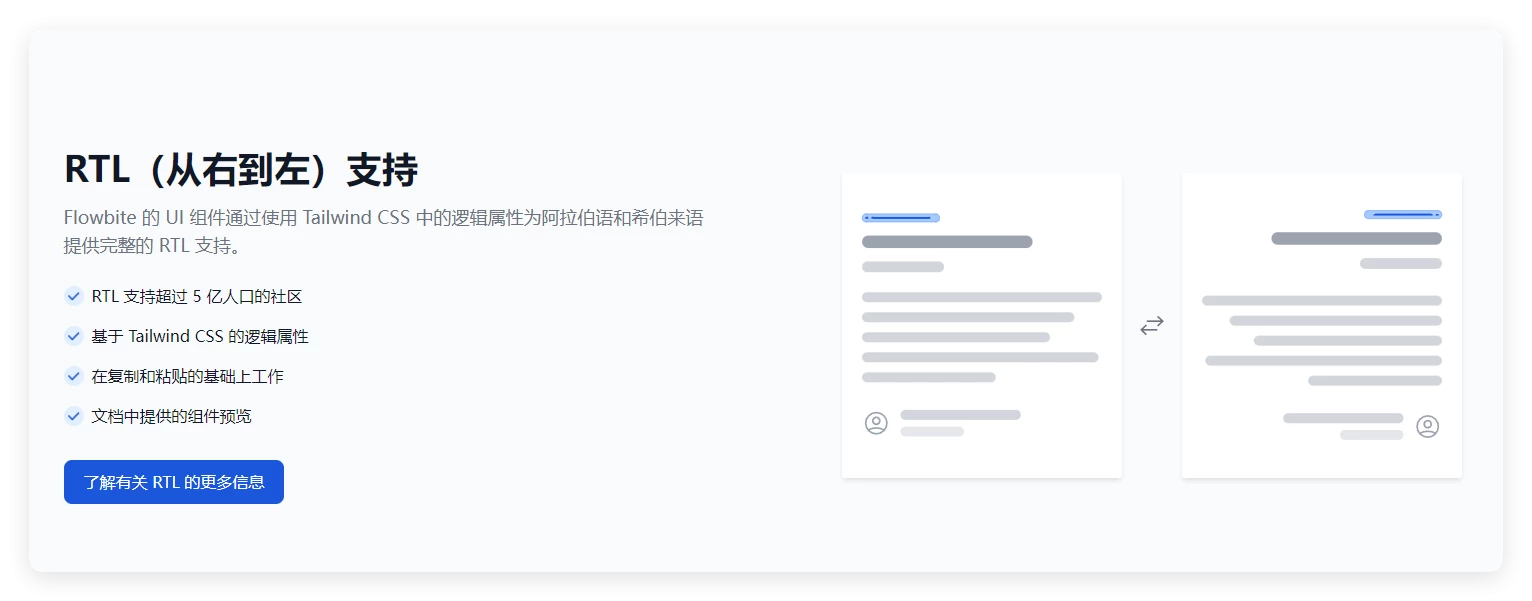Click the dark gray title bar in the right card
The image size is (1532, 601).
coord(1356,239)
